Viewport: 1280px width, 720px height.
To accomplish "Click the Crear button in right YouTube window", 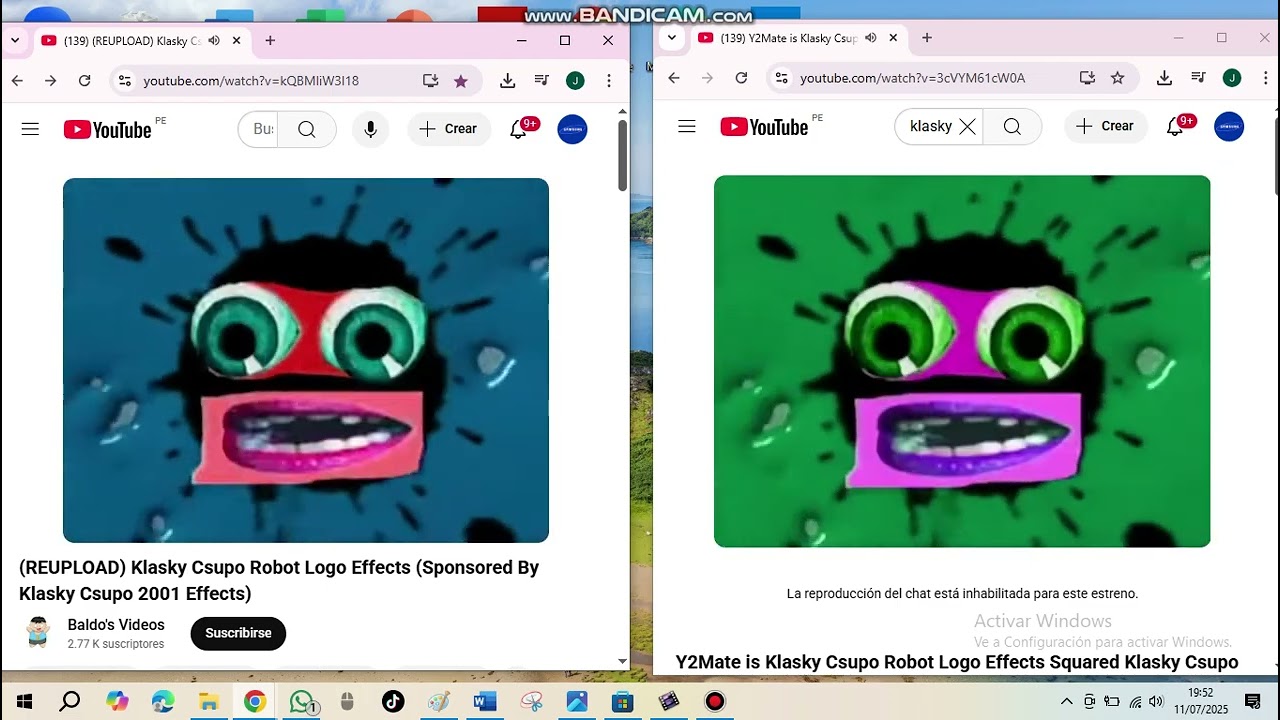I will point(1106,126).
